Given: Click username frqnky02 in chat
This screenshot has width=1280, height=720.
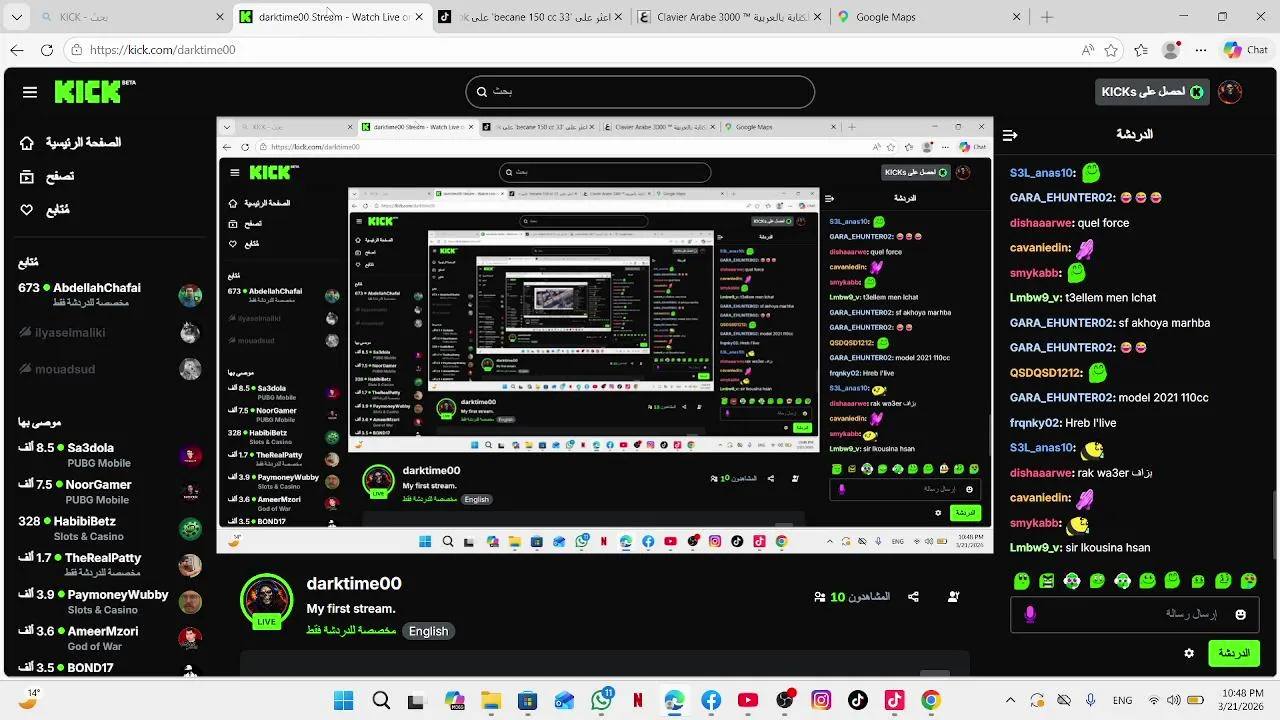Looking at the screenshot, I should pyautogui.click(x=1035, y=423).
